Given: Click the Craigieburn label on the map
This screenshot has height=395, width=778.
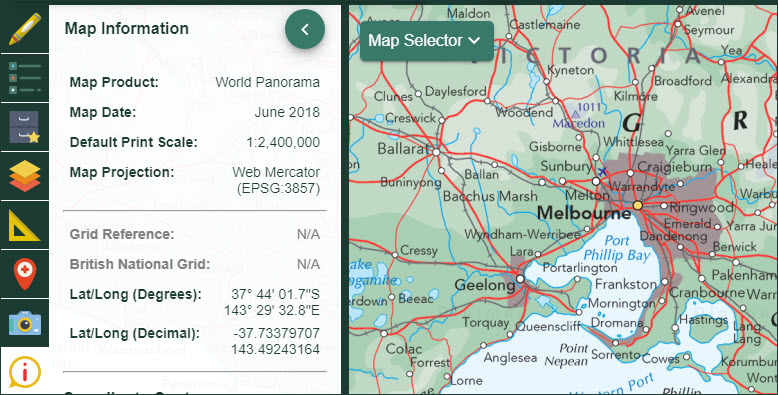Looking at the screenshot, I should click(x=675, y=167).
